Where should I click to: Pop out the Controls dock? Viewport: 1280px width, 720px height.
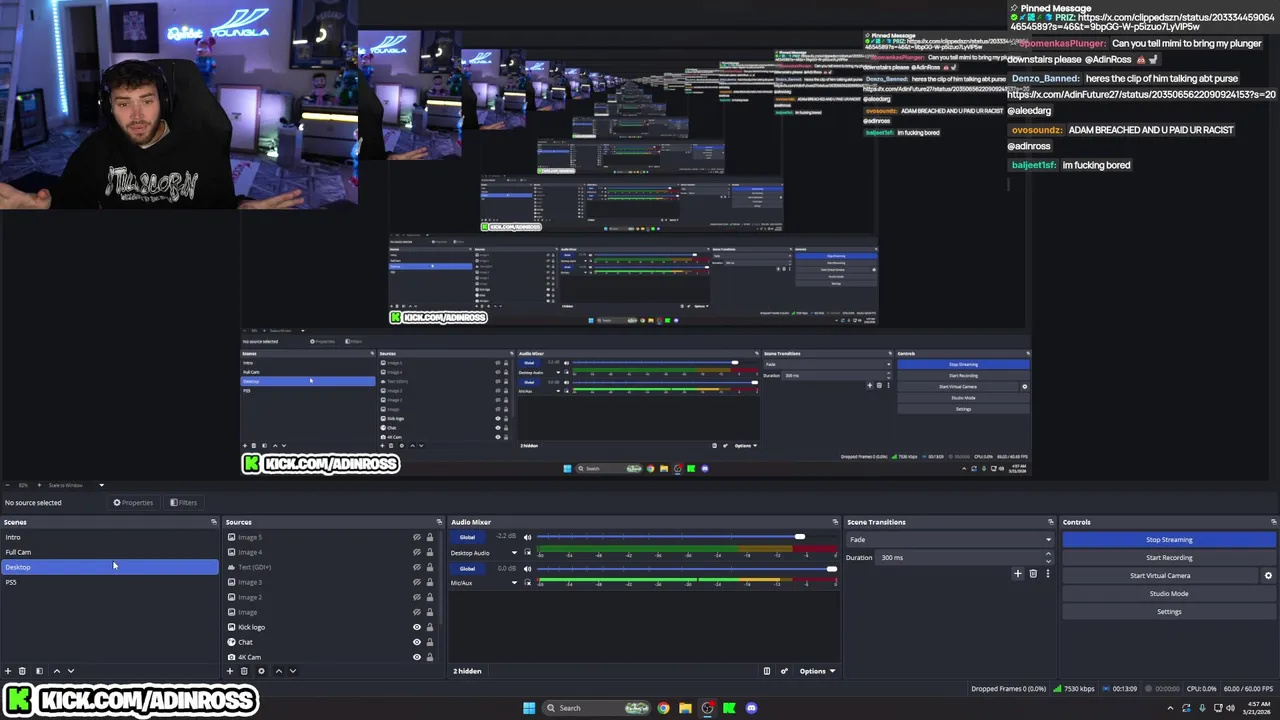pos(1273,522)
